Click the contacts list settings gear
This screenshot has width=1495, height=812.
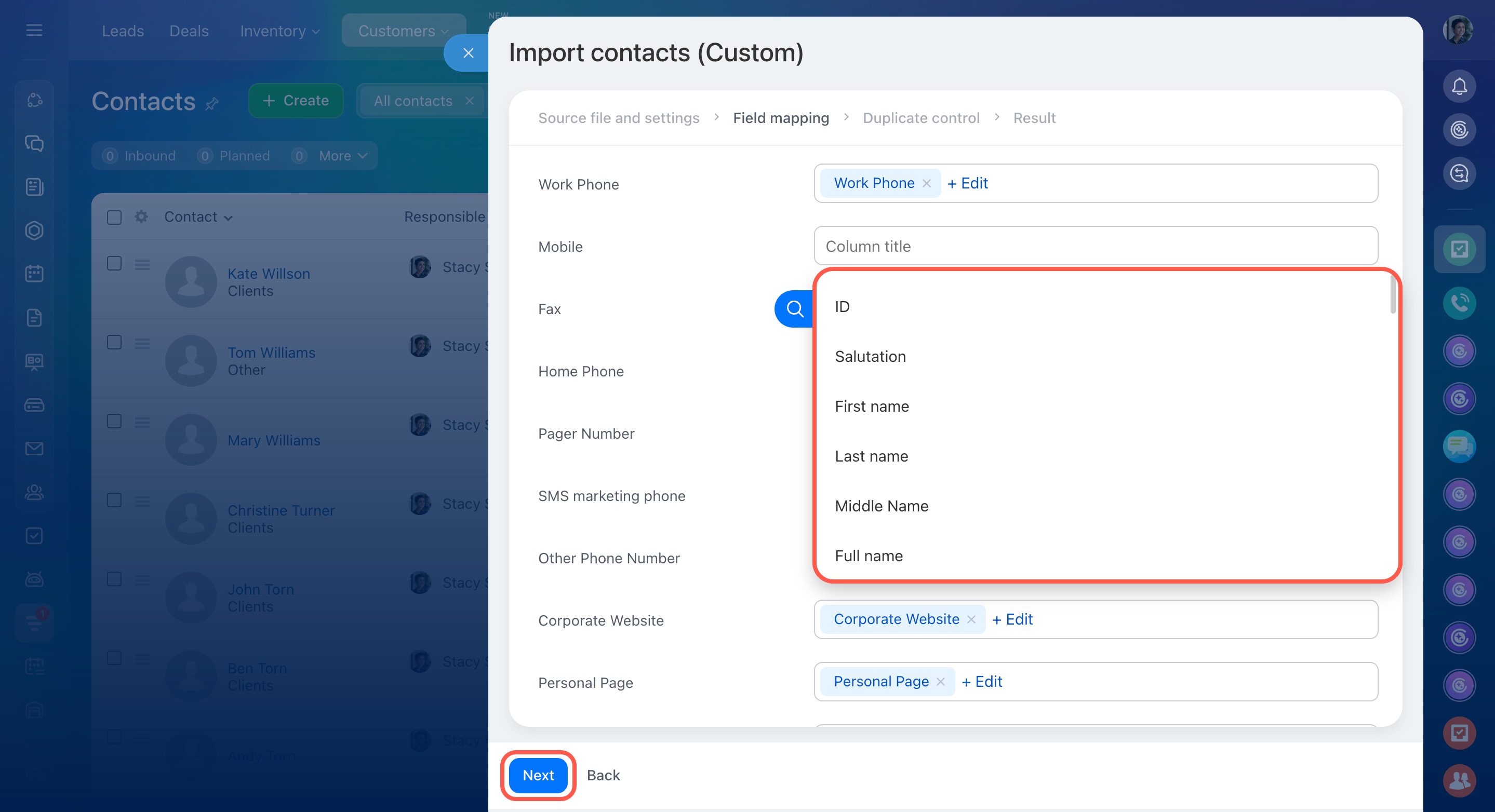click(x=141, y=217)
